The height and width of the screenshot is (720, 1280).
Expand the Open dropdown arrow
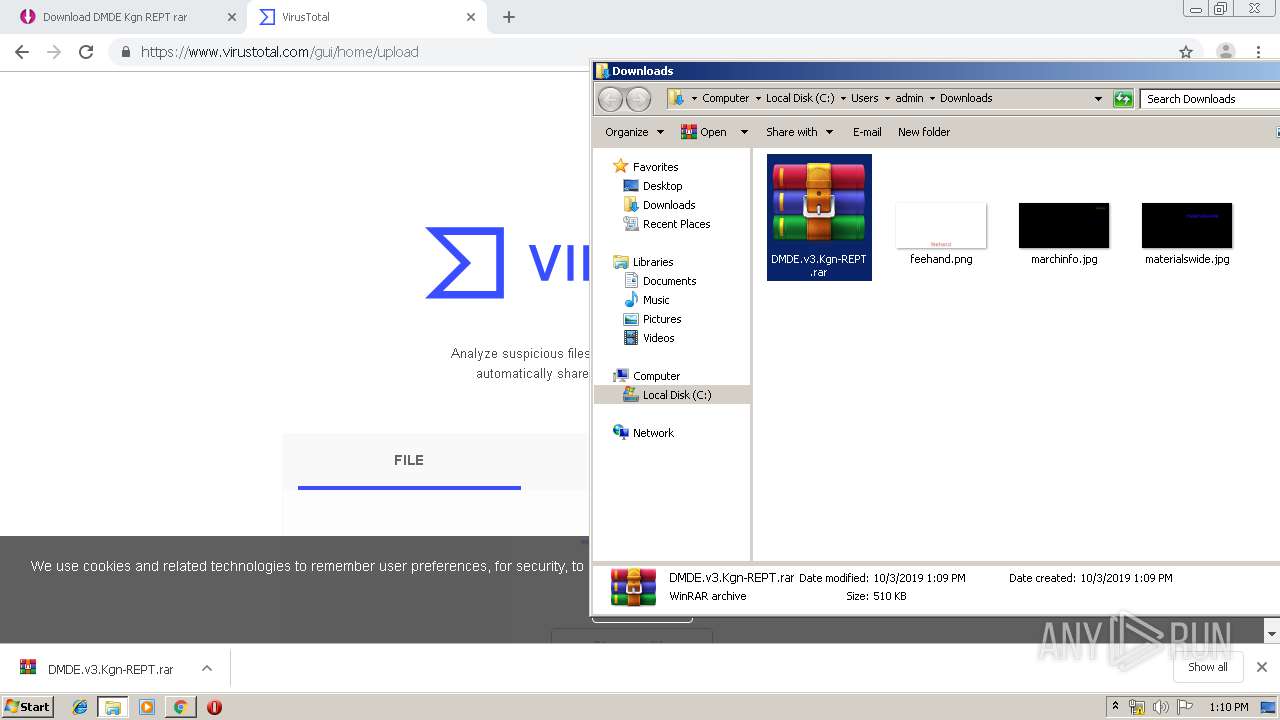(743, 132)
